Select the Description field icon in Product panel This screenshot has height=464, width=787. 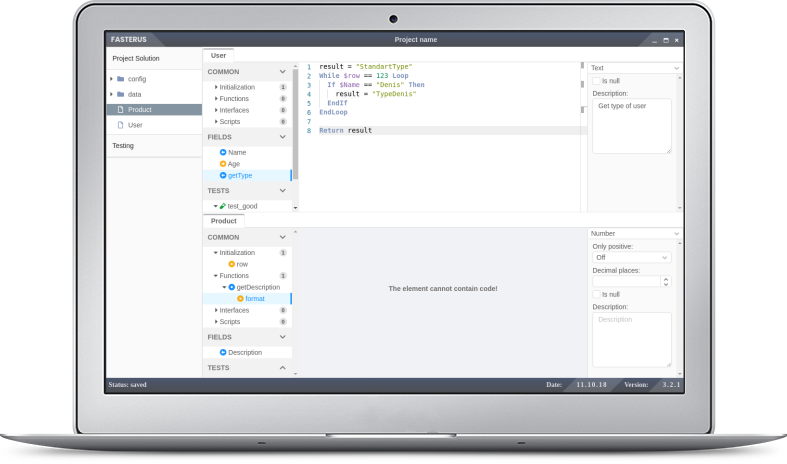coord(223,352)
